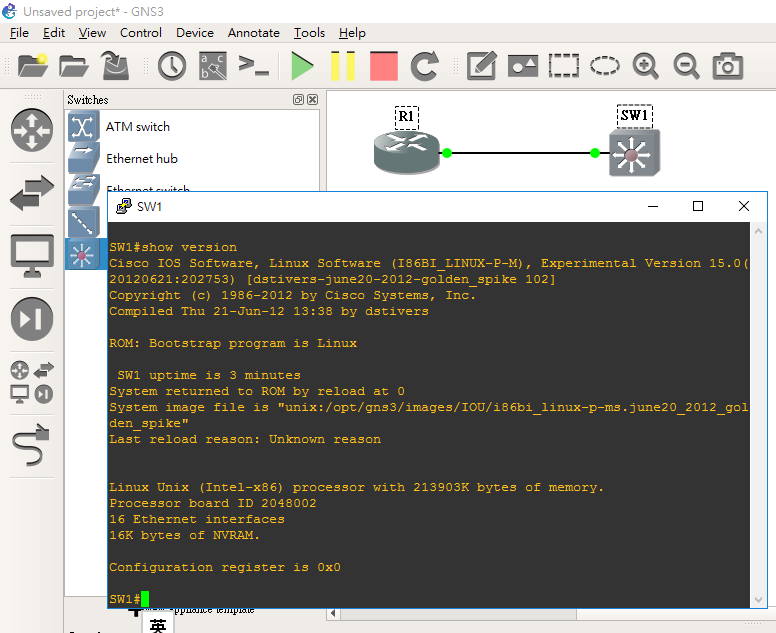This screenshot has width=776, height=633.
Task: Click the SW1 label on canvas
Action: coord(635,116)
